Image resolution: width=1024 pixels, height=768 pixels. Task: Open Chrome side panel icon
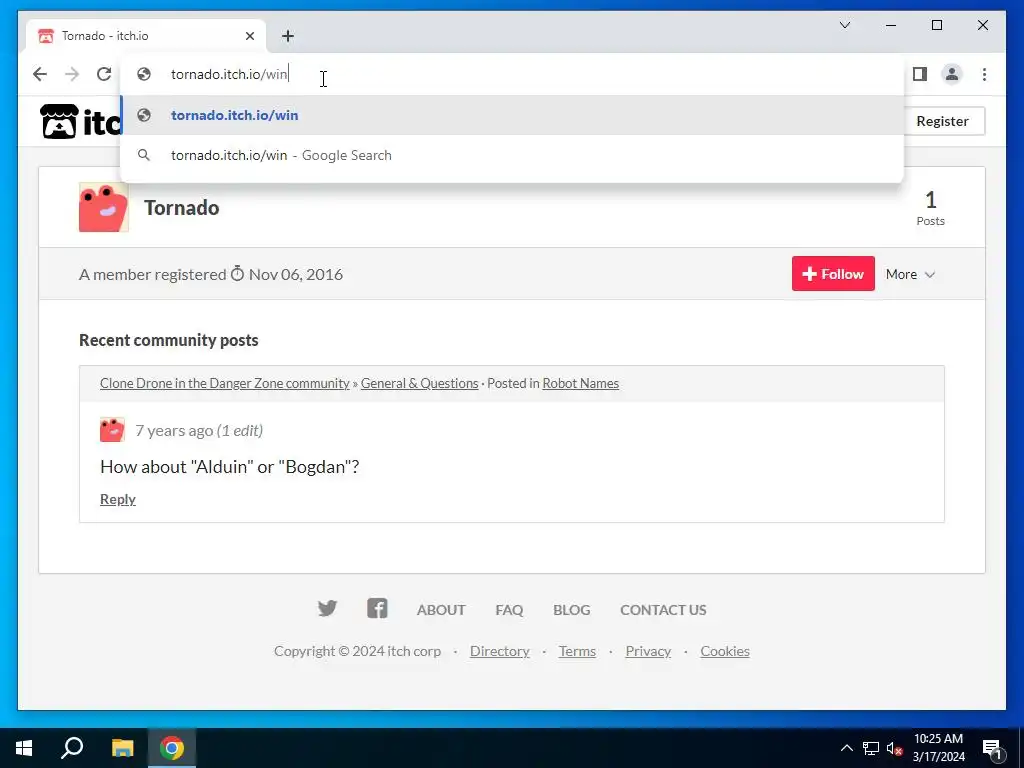[920, 74]
